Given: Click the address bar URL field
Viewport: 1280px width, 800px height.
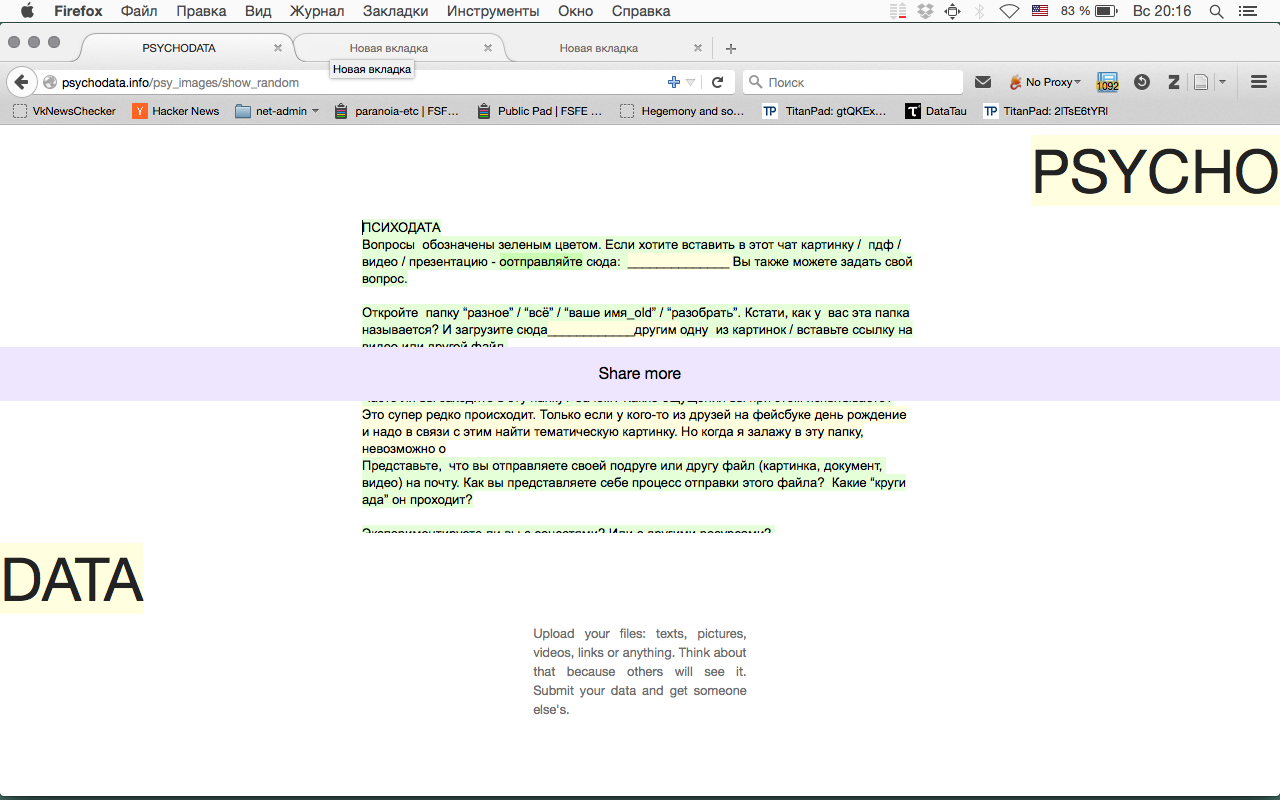Looking at the screenshot, I should (x=360, y=82).
